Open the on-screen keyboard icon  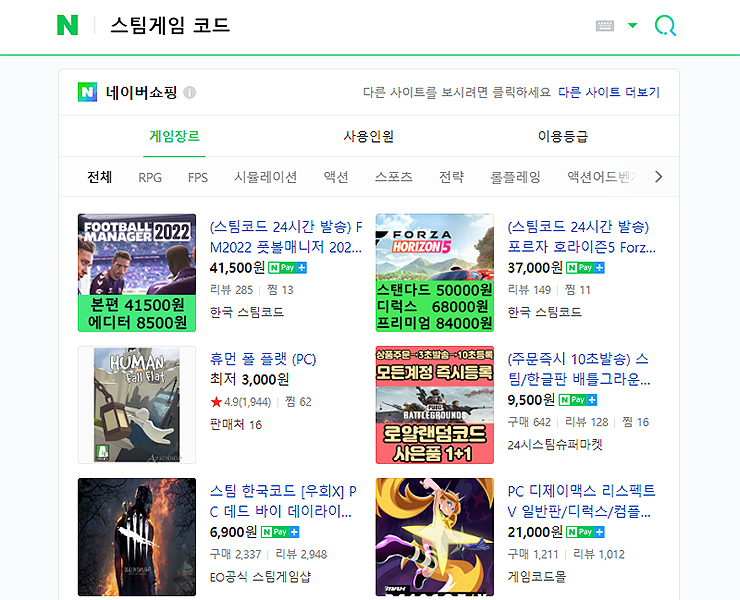pyautogui.click(x=605, y=25)
